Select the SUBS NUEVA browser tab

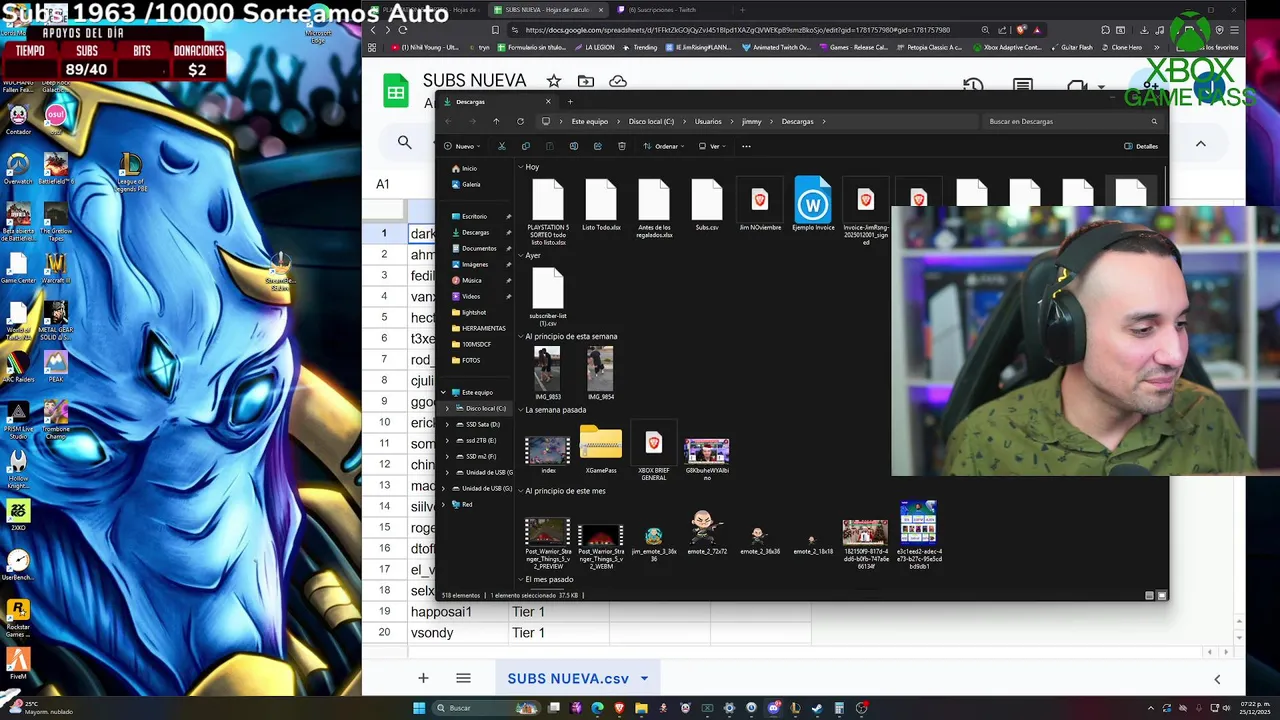(547, 10)
